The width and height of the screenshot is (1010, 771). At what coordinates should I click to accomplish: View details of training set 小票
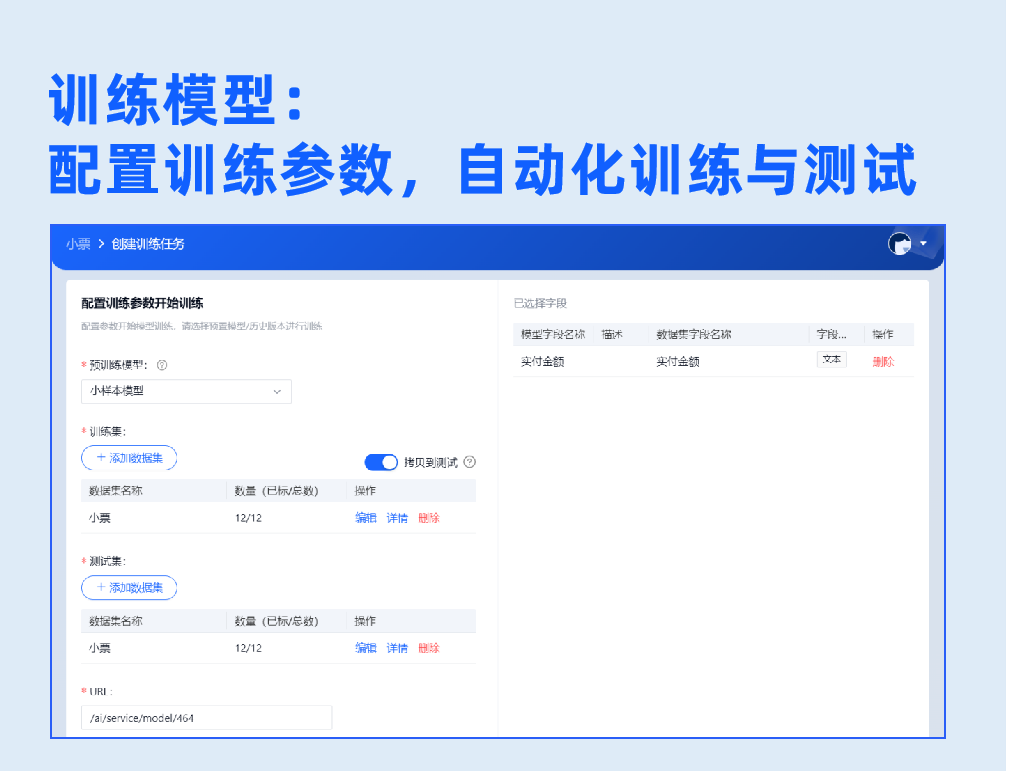pyautogui.click(x=397, y=518)
